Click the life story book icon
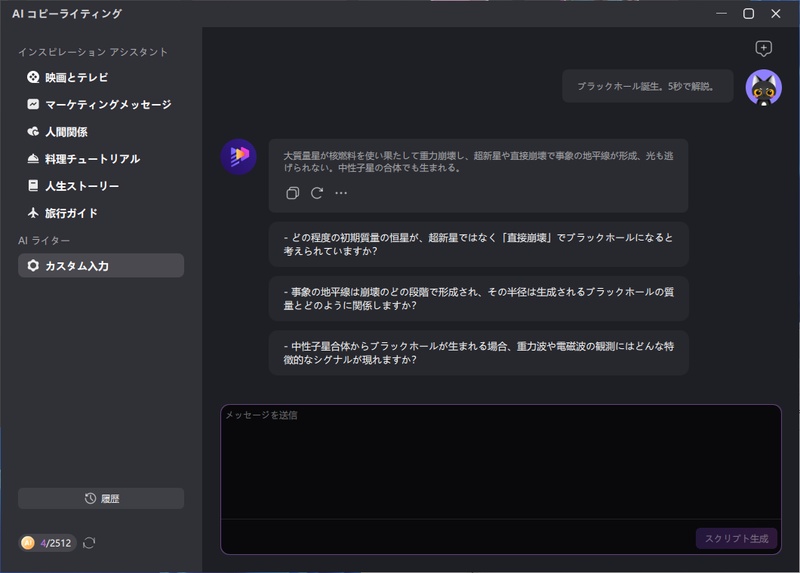 tap(33, 186)
